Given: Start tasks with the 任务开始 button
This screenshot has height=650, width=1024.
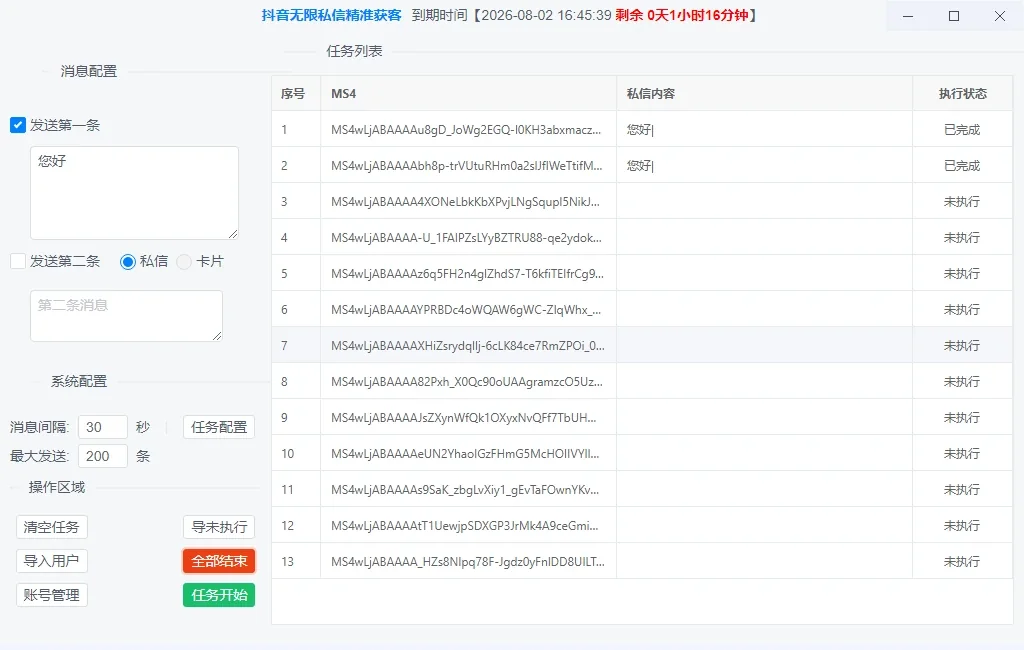Looking at the screenshot, I should (x=219, y=595).
